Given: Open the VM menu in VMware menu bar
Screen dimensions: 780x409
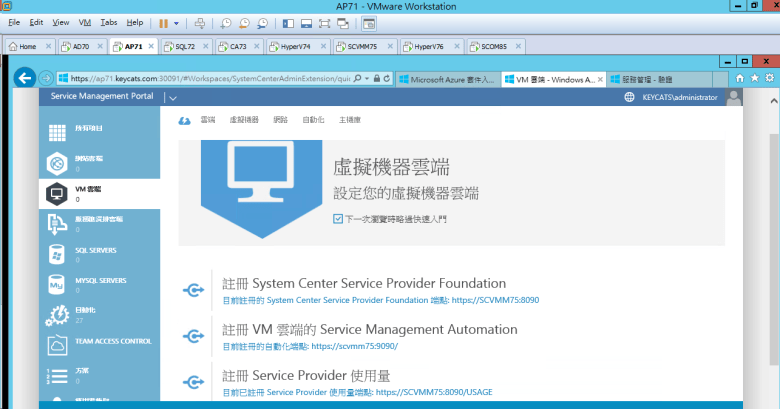Looking at the screenshot, I should 84,21.
